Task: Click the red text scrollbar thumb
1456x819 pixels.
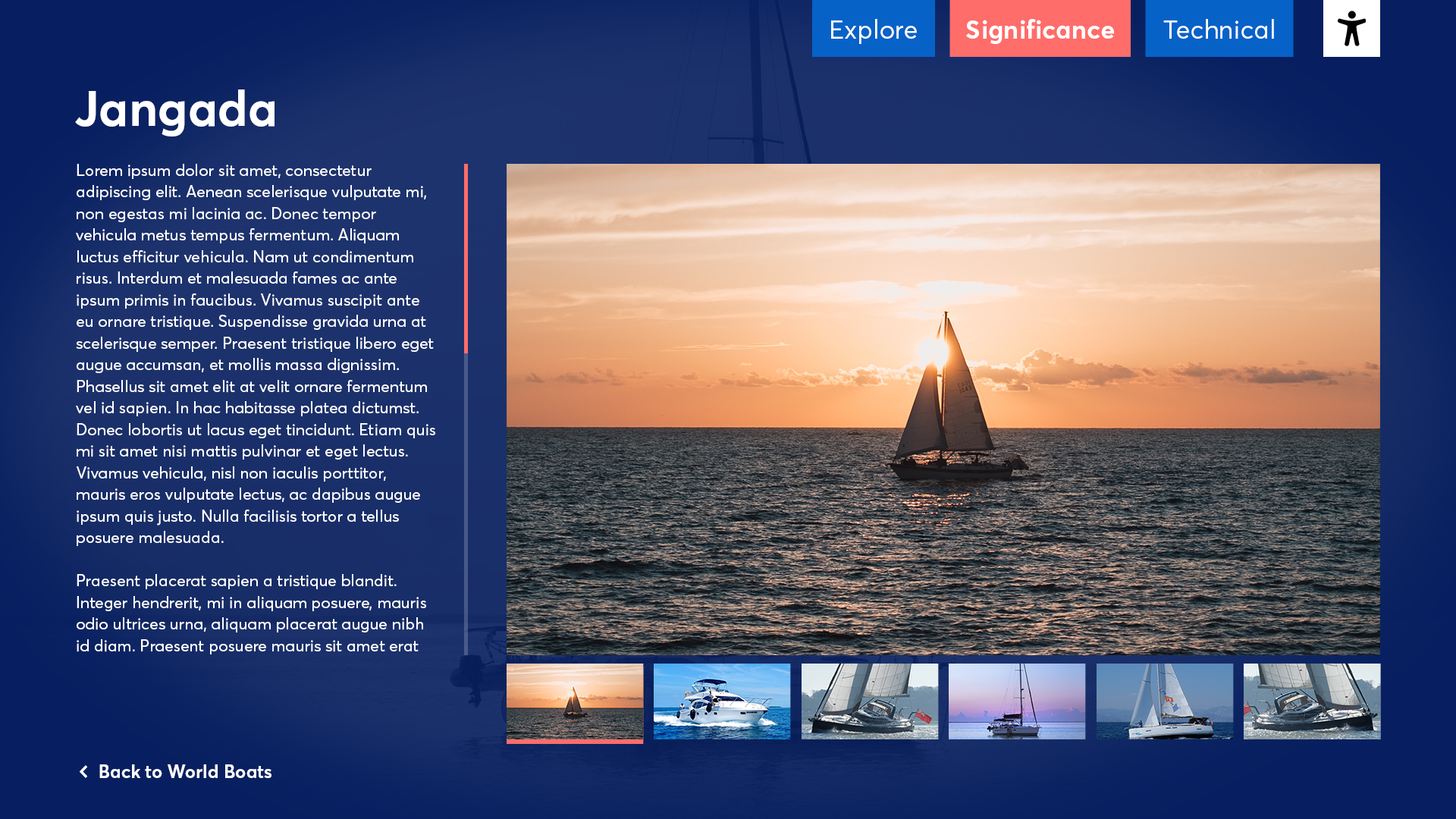Action: click(466, 258)
